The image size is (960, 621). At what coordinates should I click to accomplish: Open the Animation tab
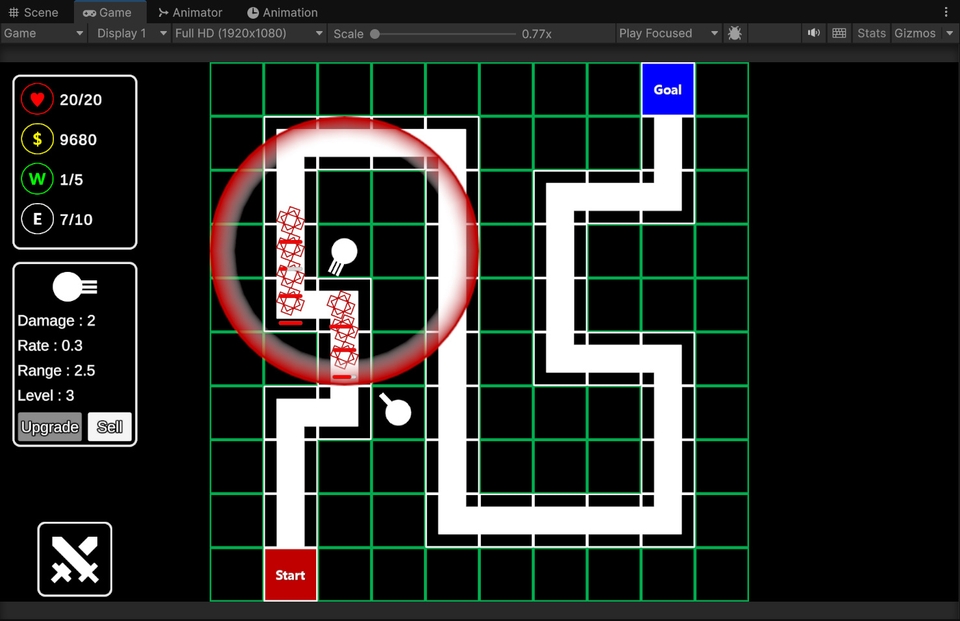(x=282, y=12)
